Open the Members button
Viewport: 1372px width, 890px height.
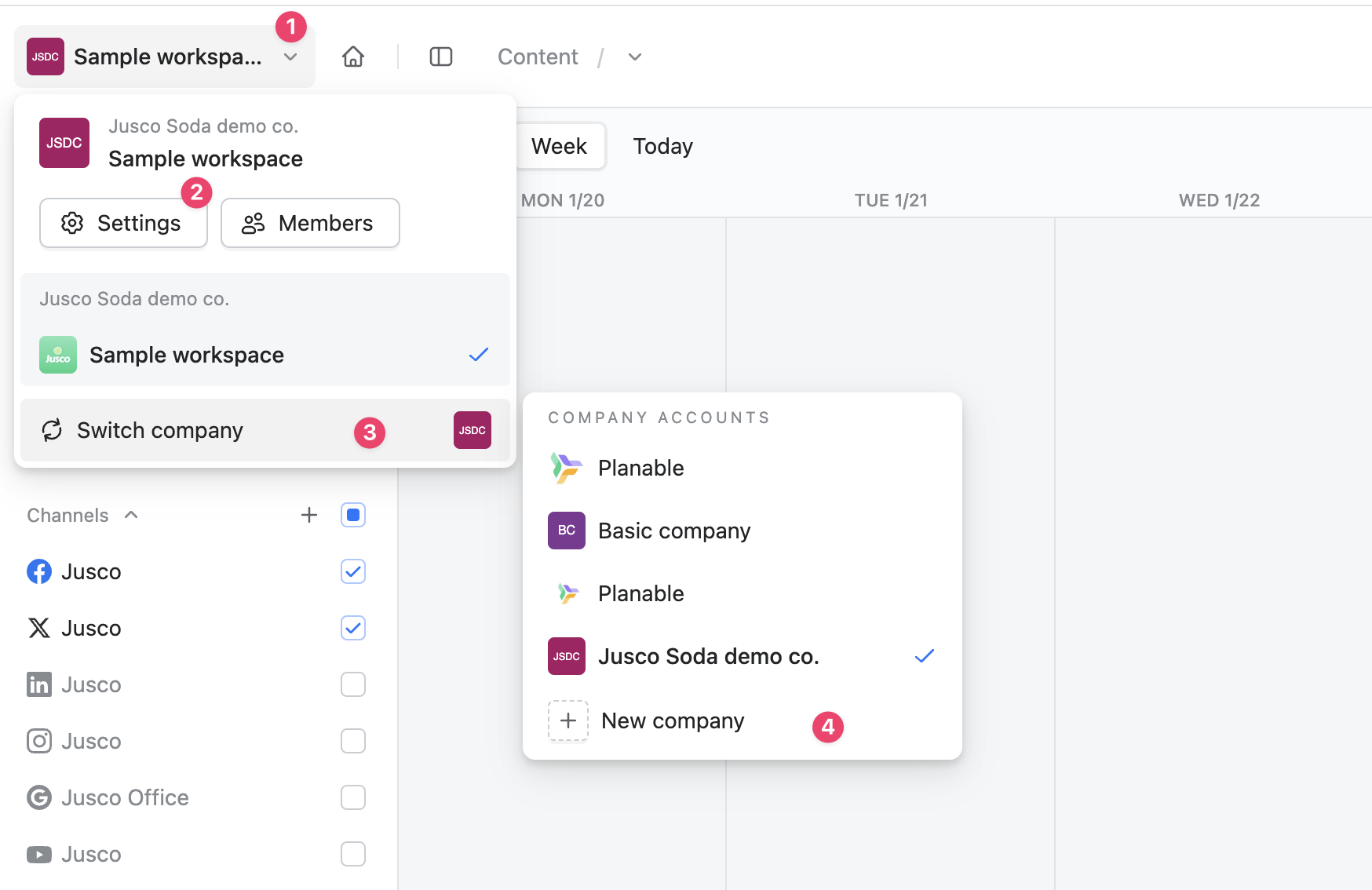tap(310, 223)
